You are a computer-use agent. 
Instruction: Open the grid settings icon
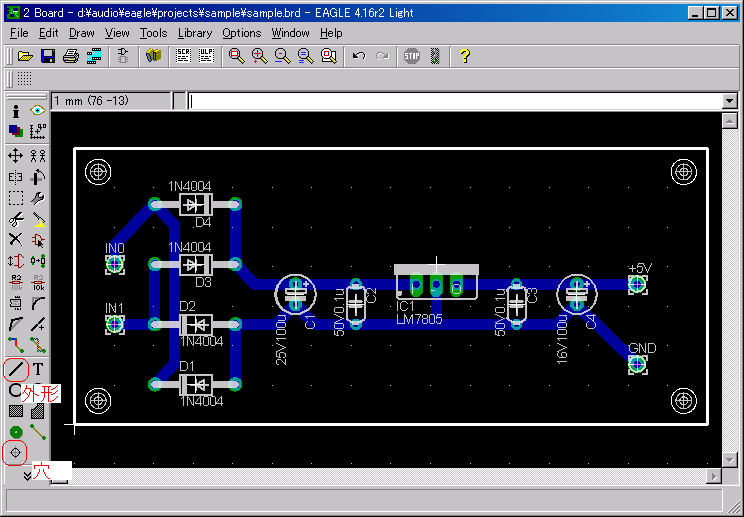click(x=24, y=79)
